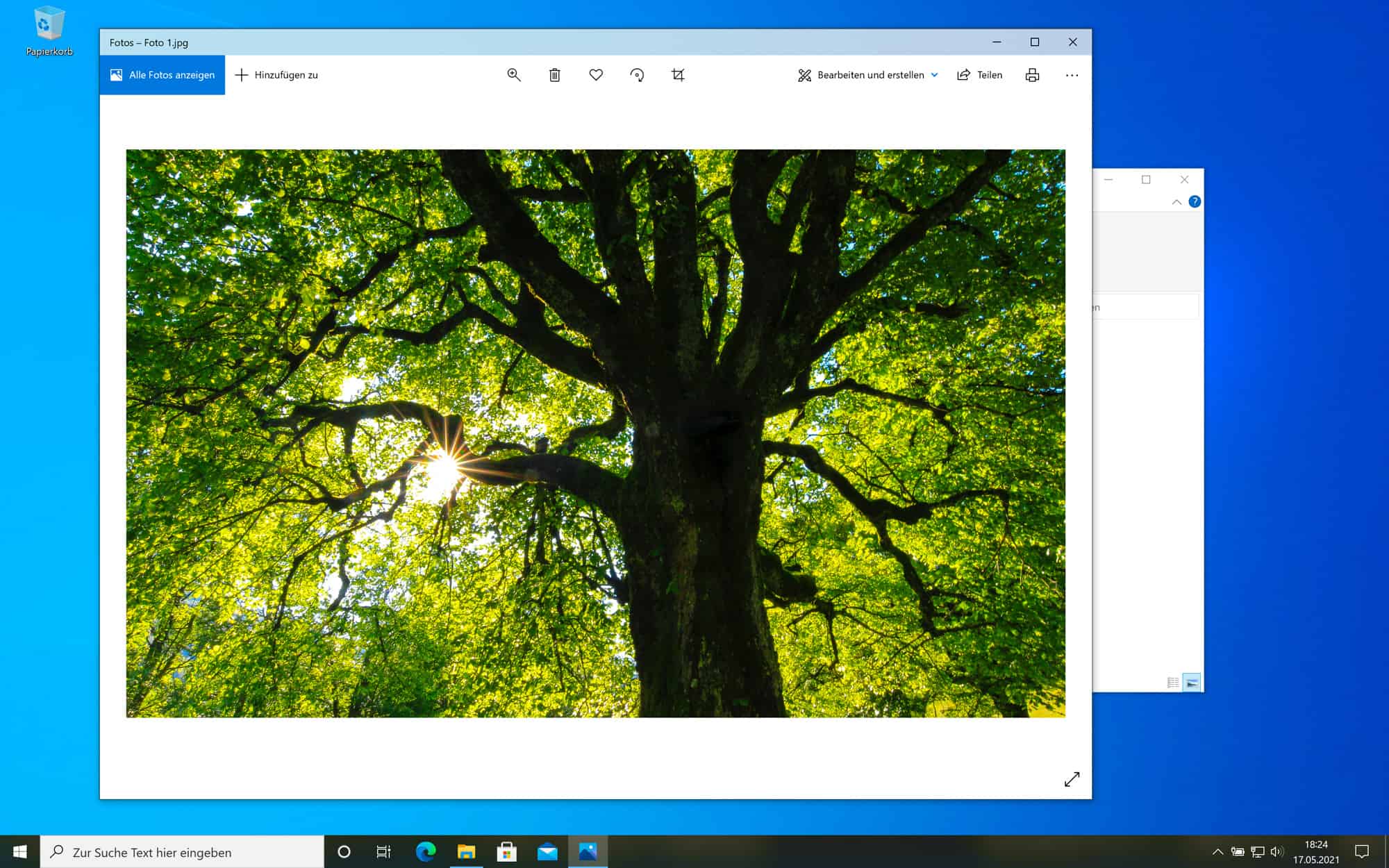Click Alle Fotos anzeigen
Viewport: 1389px width, 868px height.
pos(163,75)
